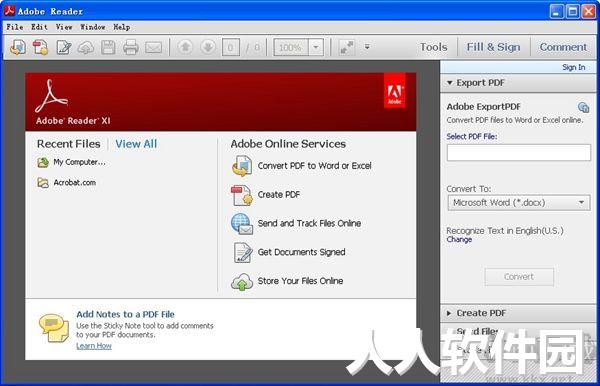
Task: Click the Adobe Reader title bar icon
Action: coord(9,11)
